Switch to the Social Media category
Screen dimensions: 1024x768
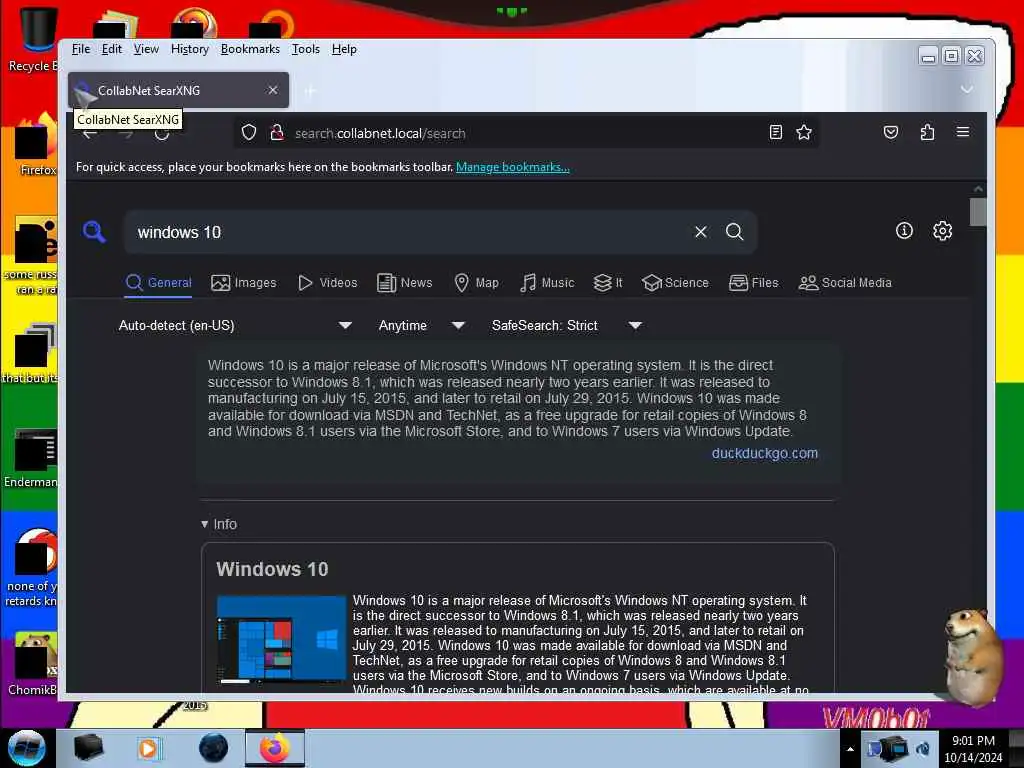click(845, 283)
